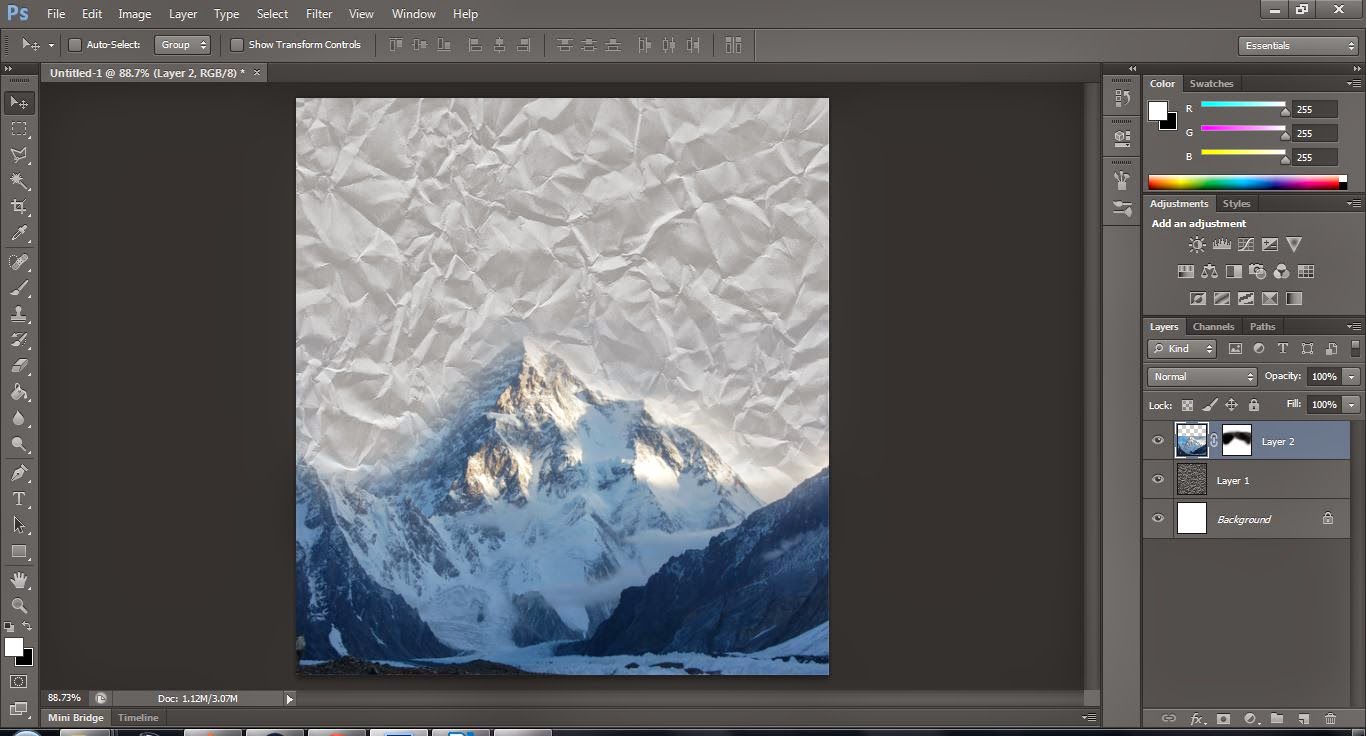Check Show Transform Controls
This screenshot has height=736, width=1366.
[237, 45]
